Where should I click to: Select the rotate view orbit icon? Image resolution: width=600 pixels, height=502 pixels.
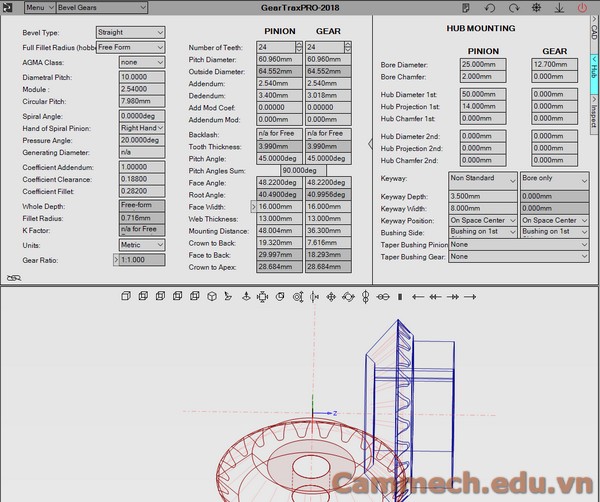(x=348, y=297)
